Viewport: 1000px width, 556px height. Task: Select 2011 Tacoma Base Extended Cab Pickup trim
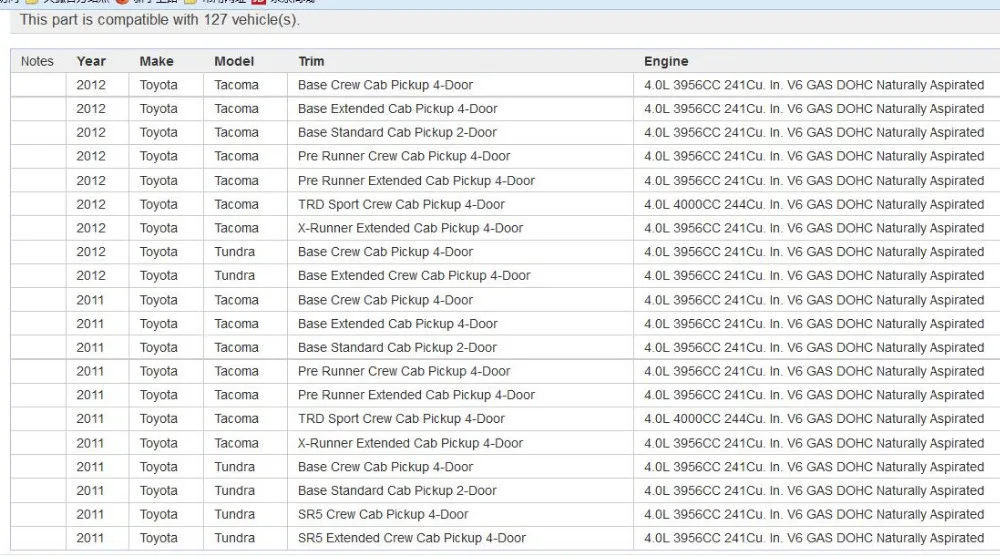pos(397,323)
